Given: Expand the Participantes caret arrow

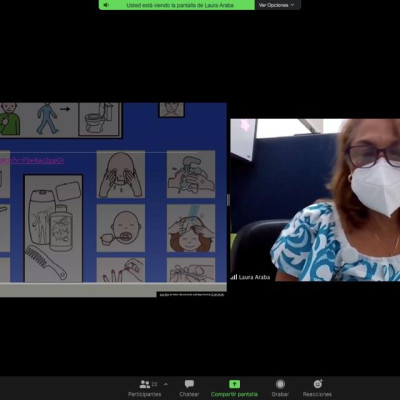Looking at the screenshot, I should pyautogui.click(x=166, y=384).
